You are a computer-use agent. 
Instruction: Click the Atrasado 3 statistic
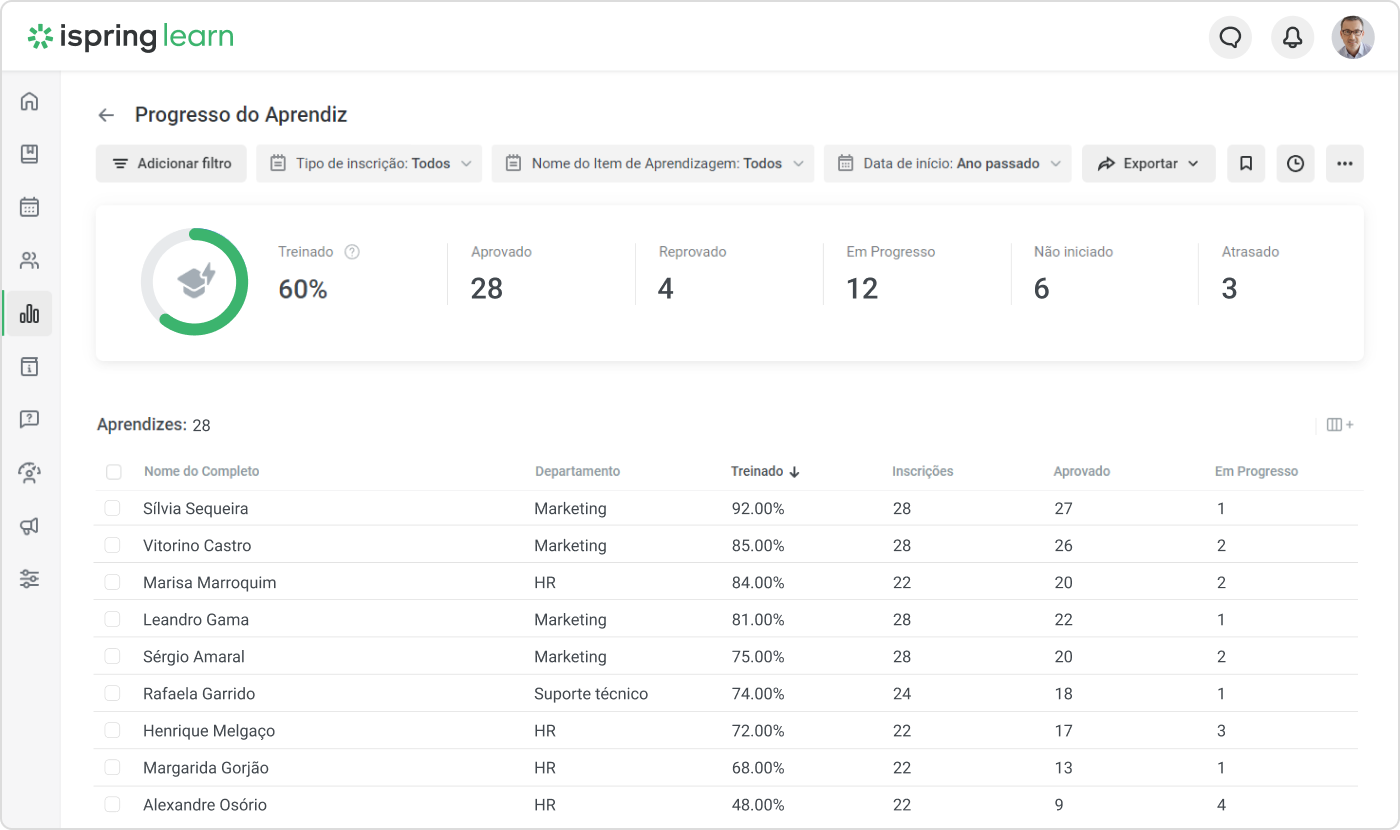1250,273
